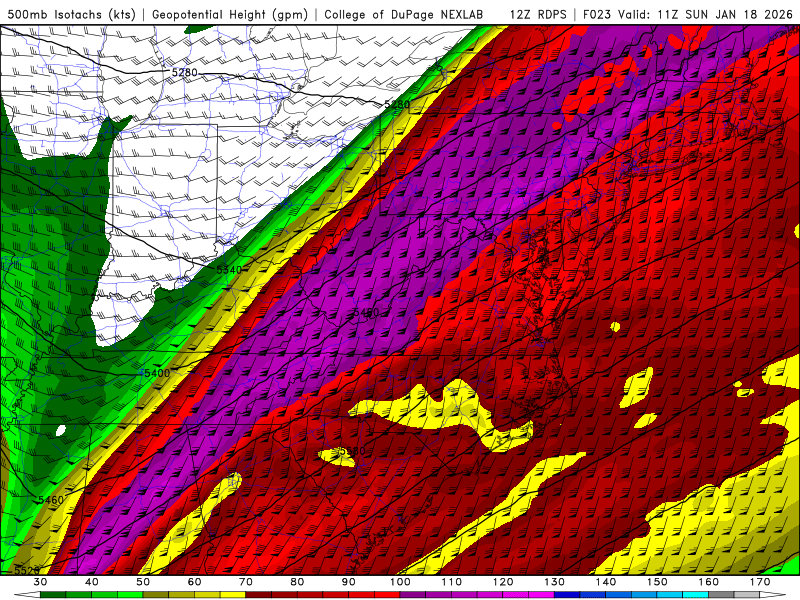Click the color bar value 70

click(x=246, y=582)
